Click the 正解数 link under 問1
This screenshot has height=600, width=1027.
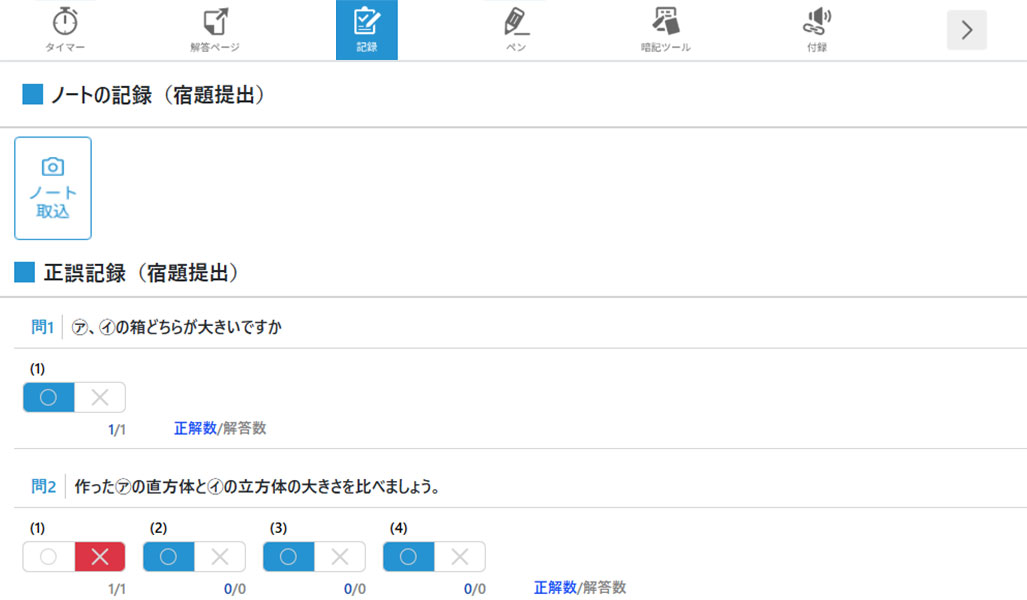195,428
